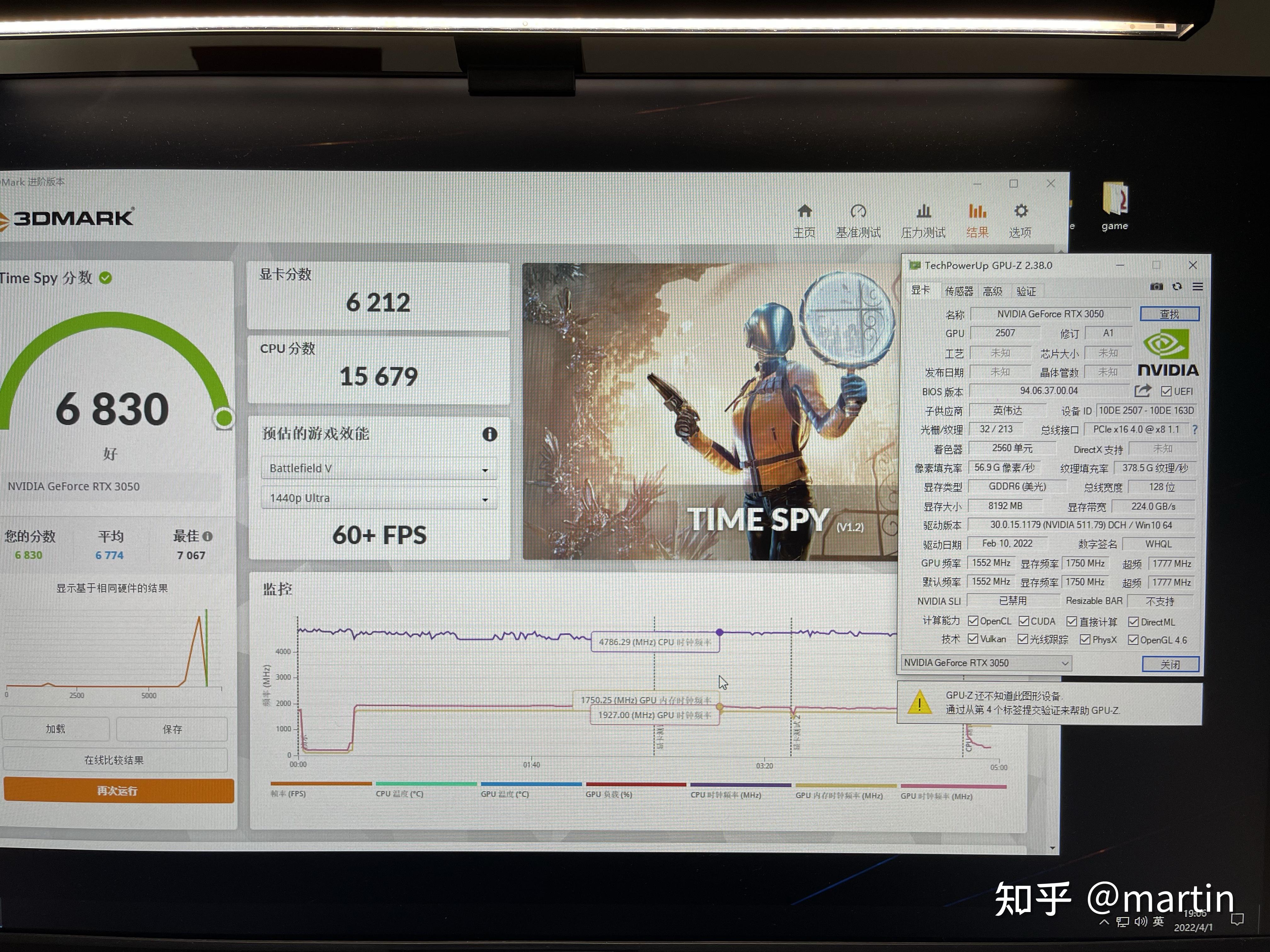
Task: Click the bus interface question mark
Action: coord(1194,429)
